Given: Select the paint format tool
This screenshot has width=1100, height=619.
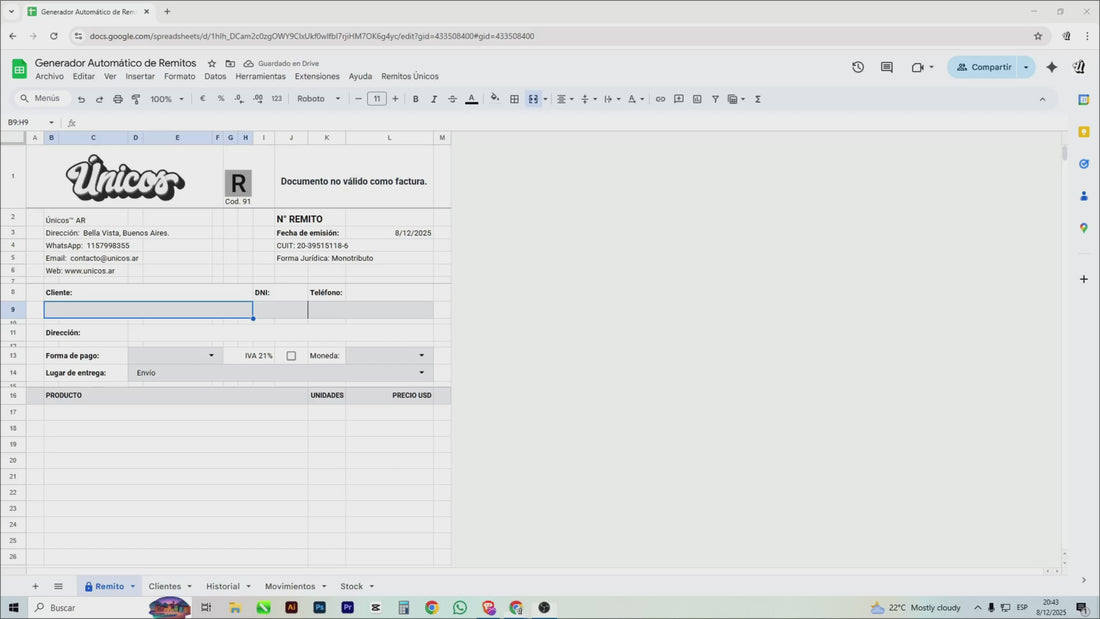Looking at the screenshot, I should (136, 99).
